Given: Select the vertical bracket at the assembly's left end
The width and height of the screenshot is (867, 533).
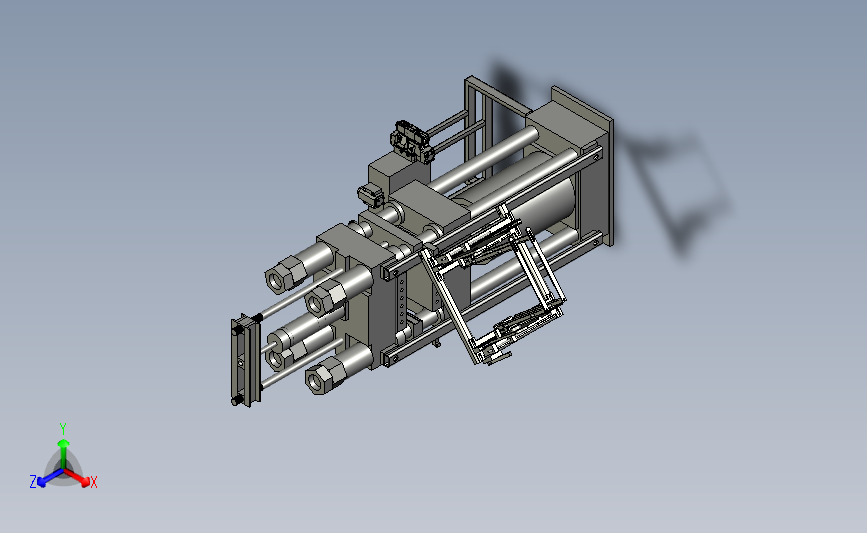Looking at the screenshot, I should [x=245, y=361].
